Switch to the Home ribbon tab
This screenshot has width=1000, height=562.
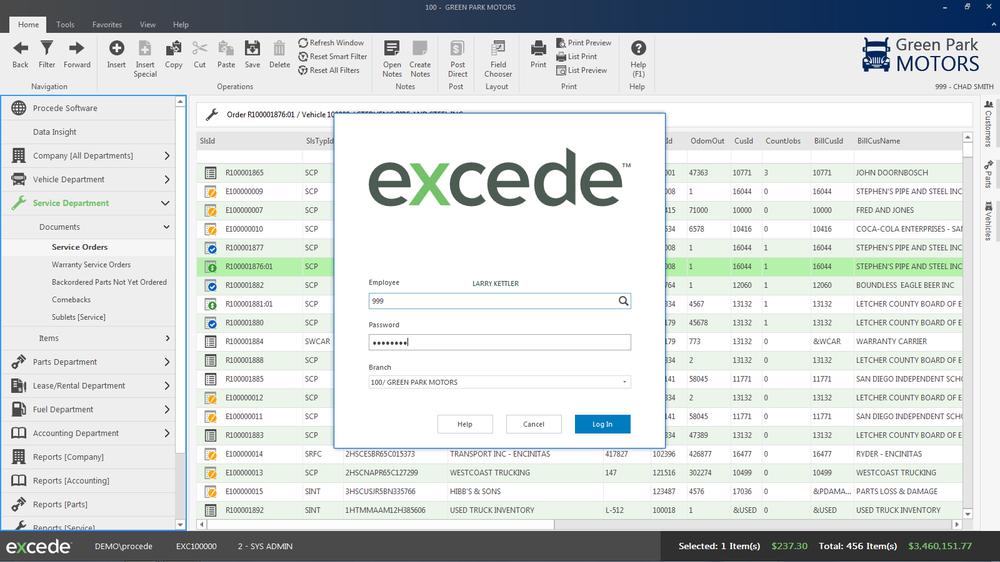(28, 24)
